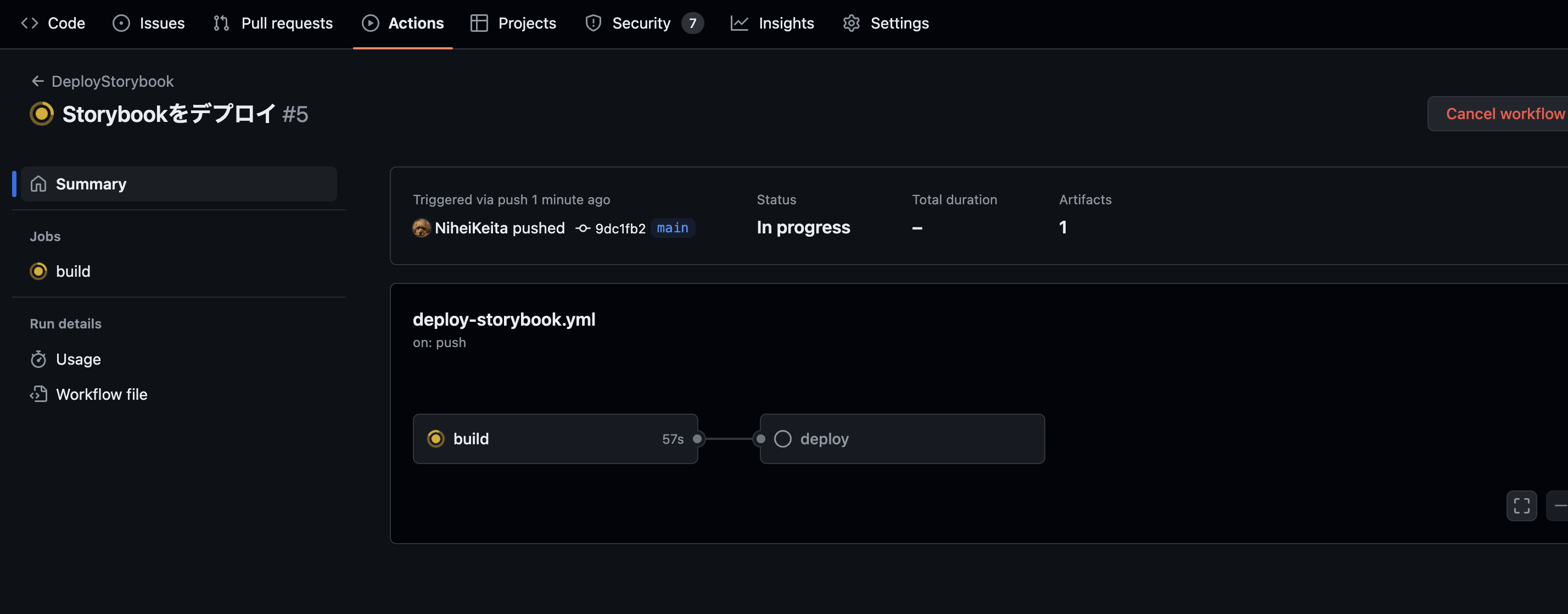
Task: Click the Code brackets icon
Action: click(x=29, y=23)
